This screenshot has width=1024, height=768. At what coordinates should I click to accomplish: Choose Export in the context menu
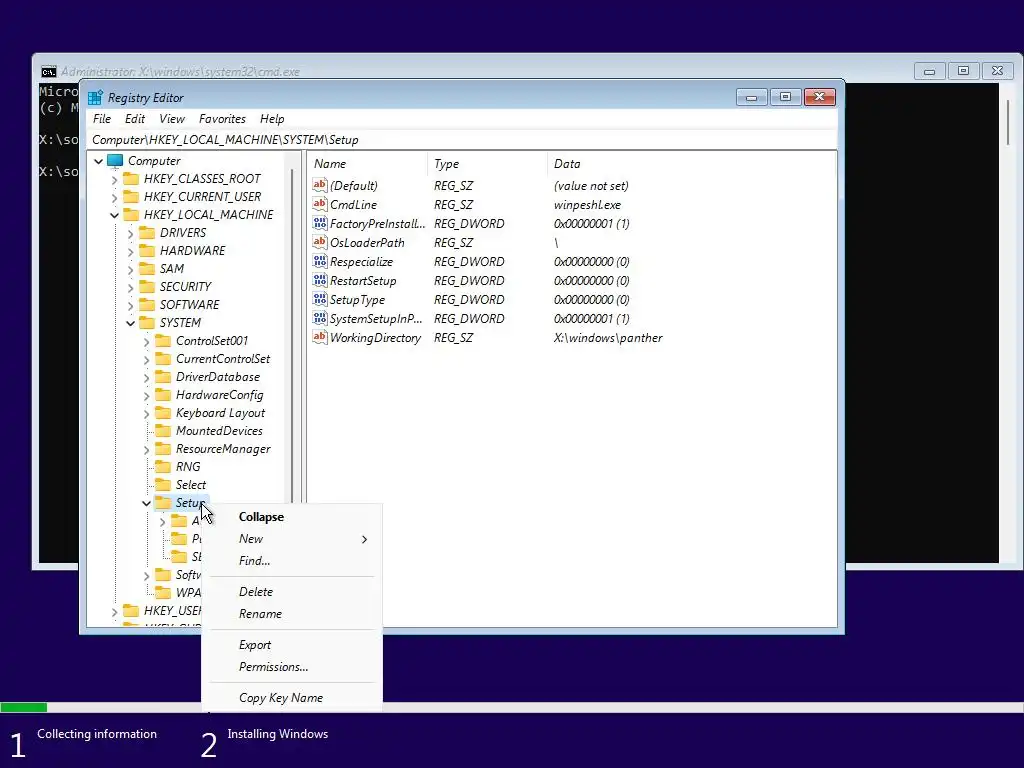(292, 645)
